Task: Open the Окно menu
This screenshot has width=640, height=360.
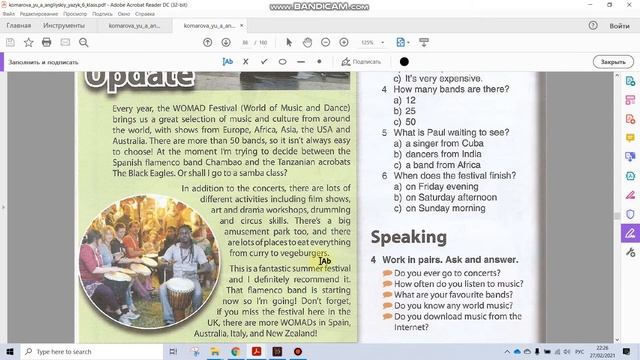Action: tap(124, 14)
